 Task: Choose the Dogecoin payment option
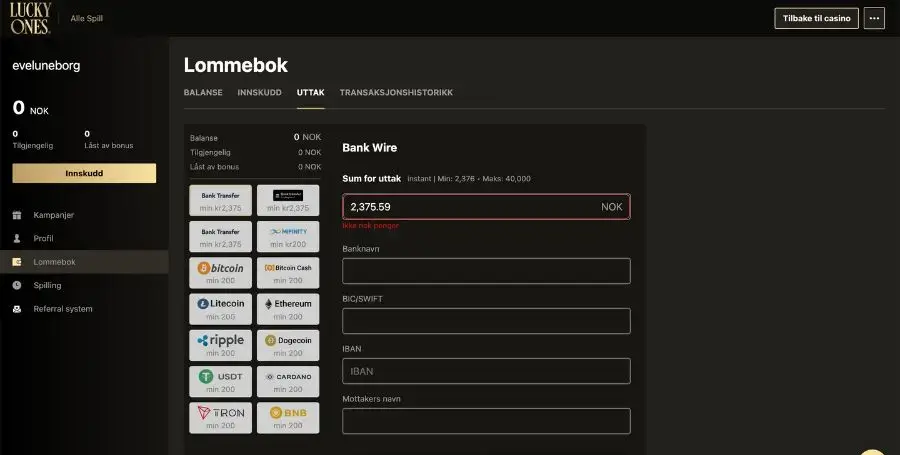coord(288,345)
